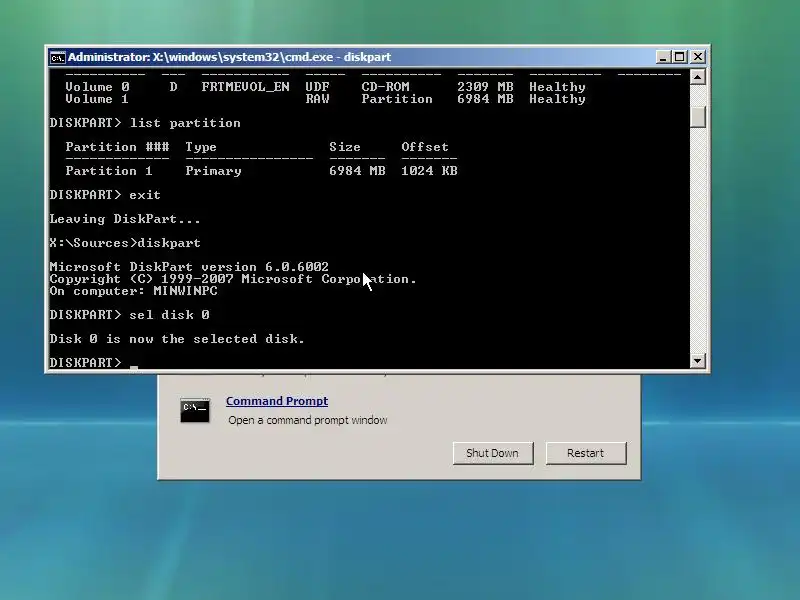The image size is (800, 600).
Task: Click the Restart button
Action: pos(586,453)
